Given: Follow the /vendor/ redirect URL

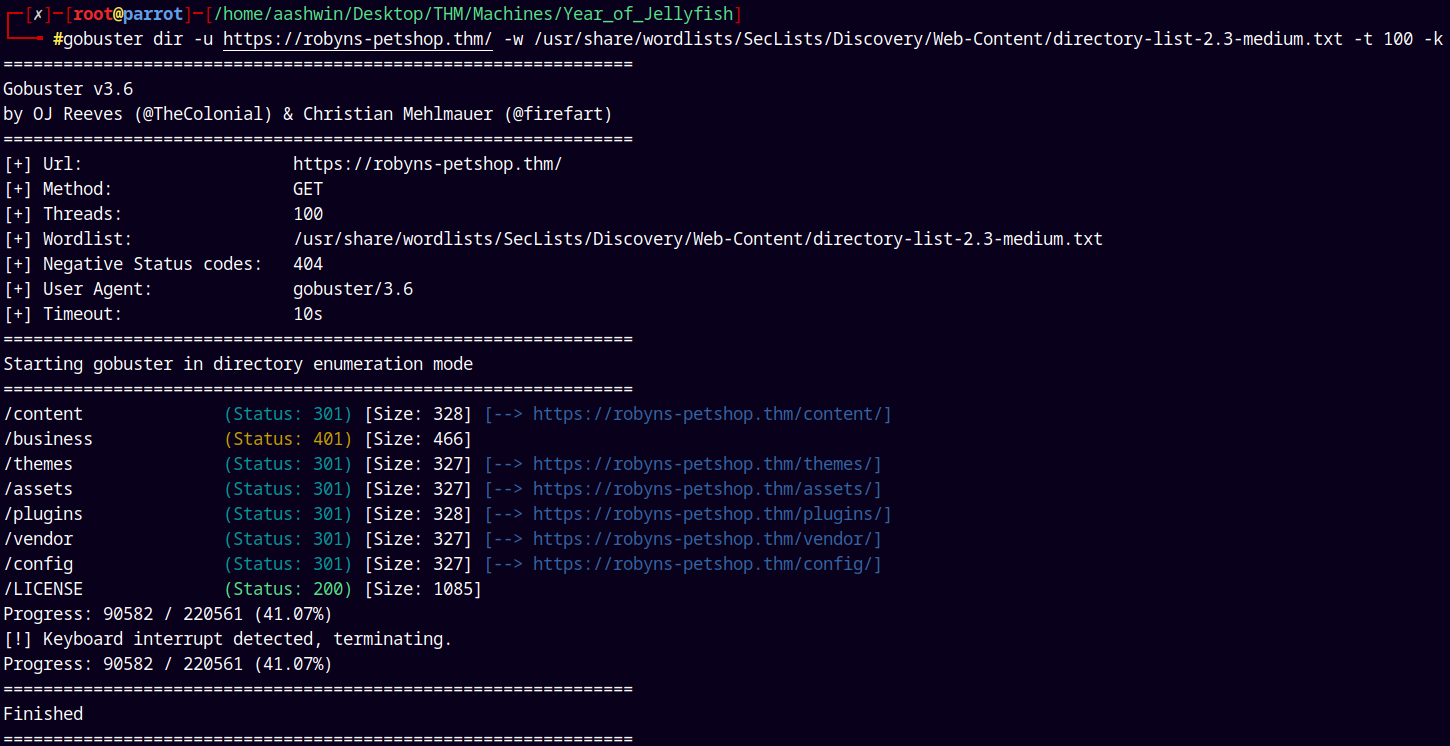Looking at the screenshot, I should coord(706,539).
